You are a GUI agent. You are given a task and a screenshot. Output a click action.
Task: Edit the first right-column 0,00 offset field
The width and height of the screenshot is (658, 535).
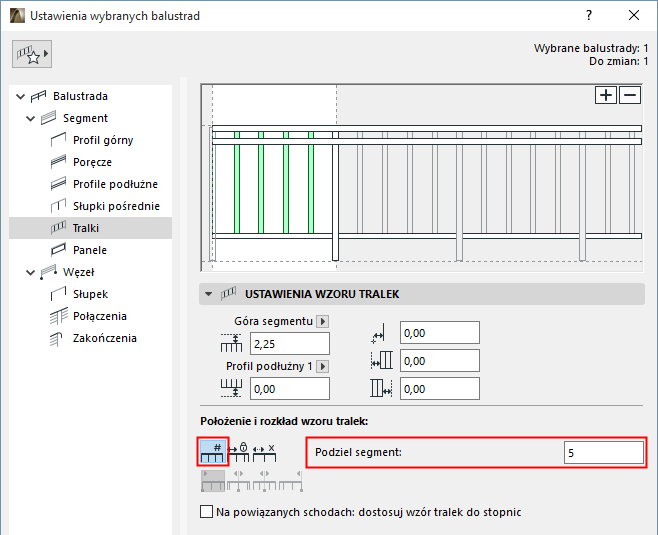pyautogui.click(x=439, y=333)
